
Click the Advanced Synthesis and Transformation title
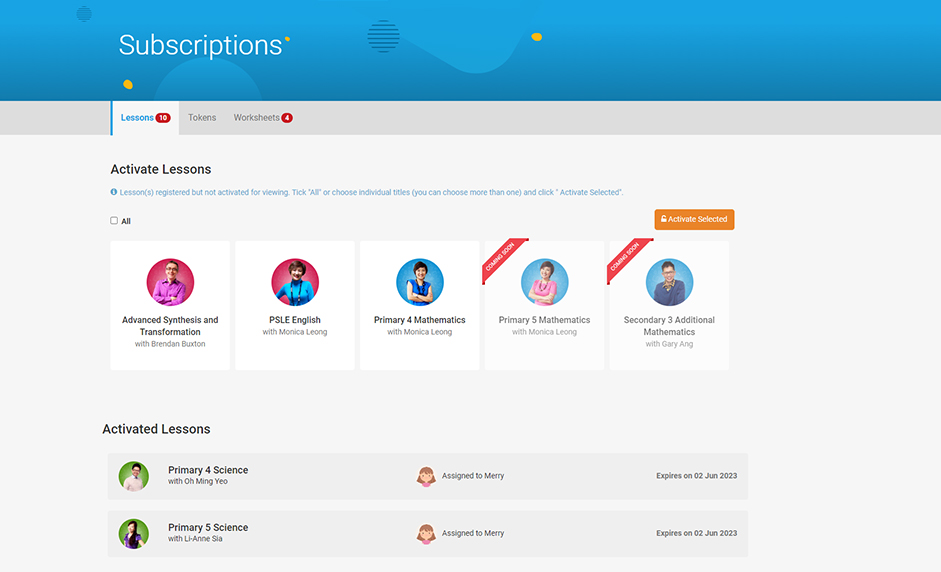(x=170, y=326)
